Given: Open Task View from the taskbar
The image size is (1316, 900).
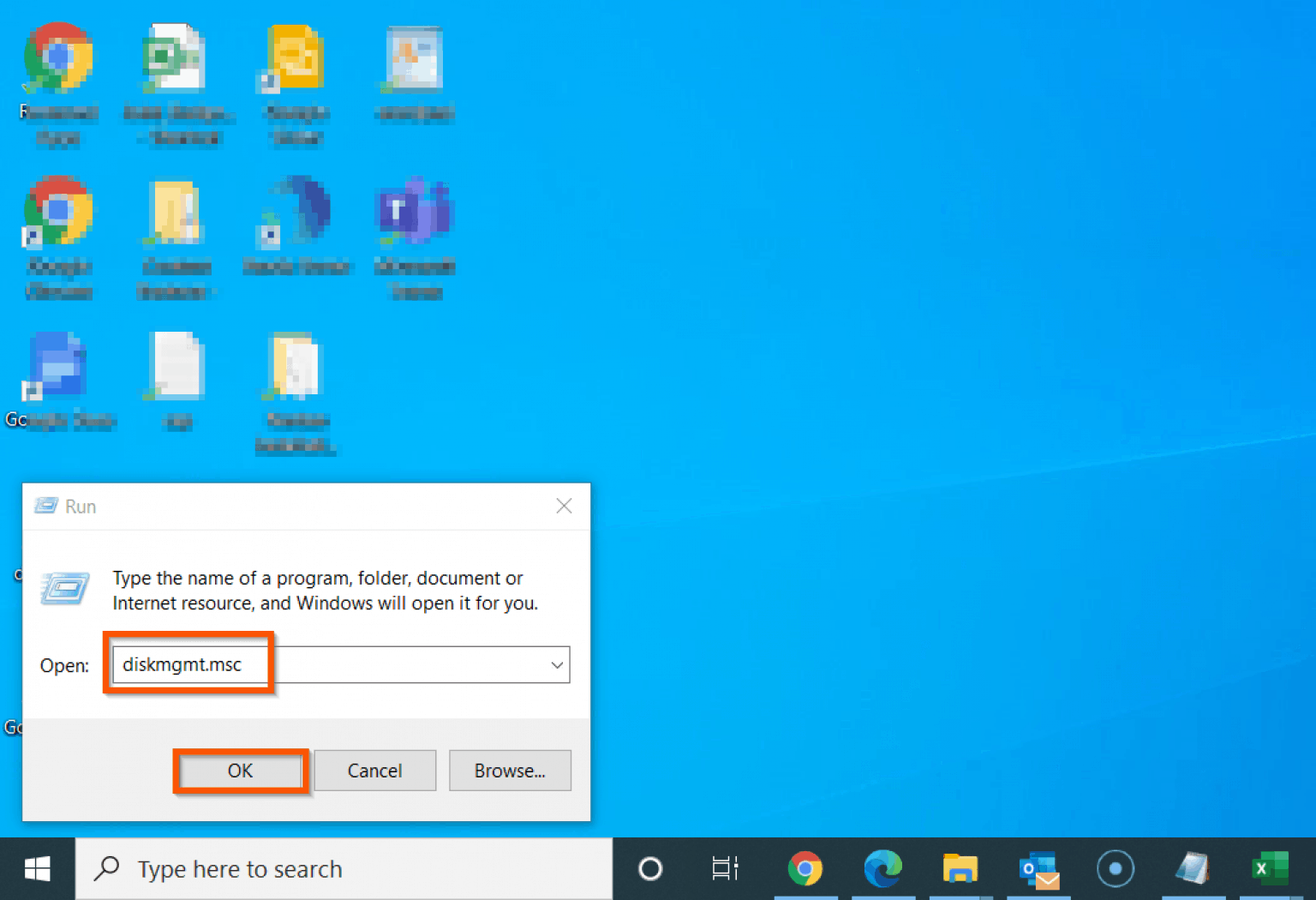Looking at the screenshot, I should pyautogui.click(x=724, y=868).
